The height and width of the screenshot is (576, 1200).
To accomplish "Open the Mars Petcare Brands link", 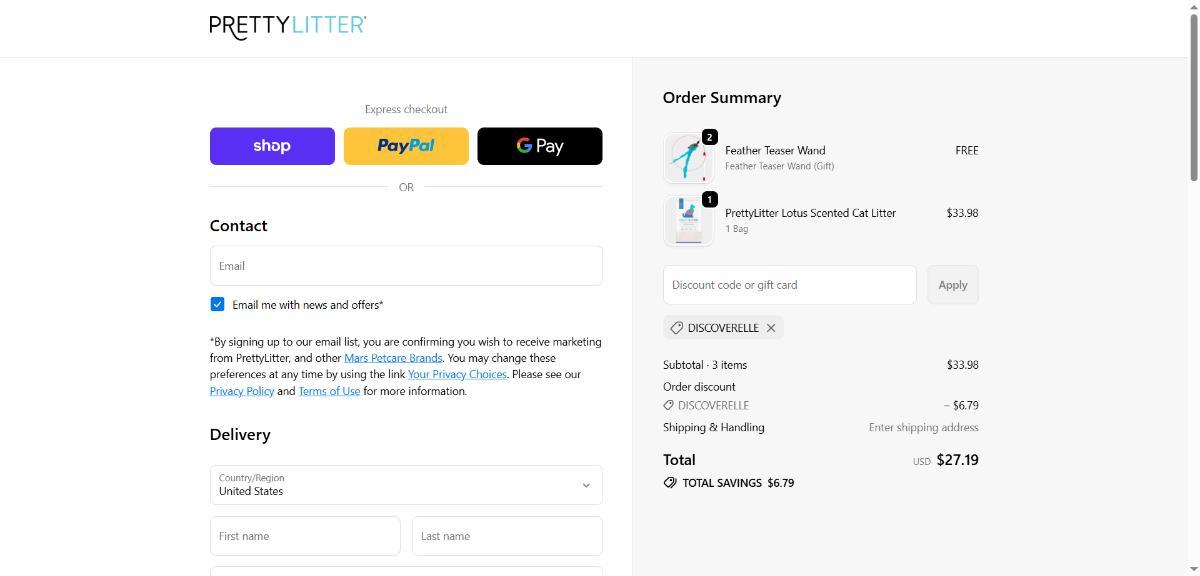I will pyautogui.click(x=393, y=358).
